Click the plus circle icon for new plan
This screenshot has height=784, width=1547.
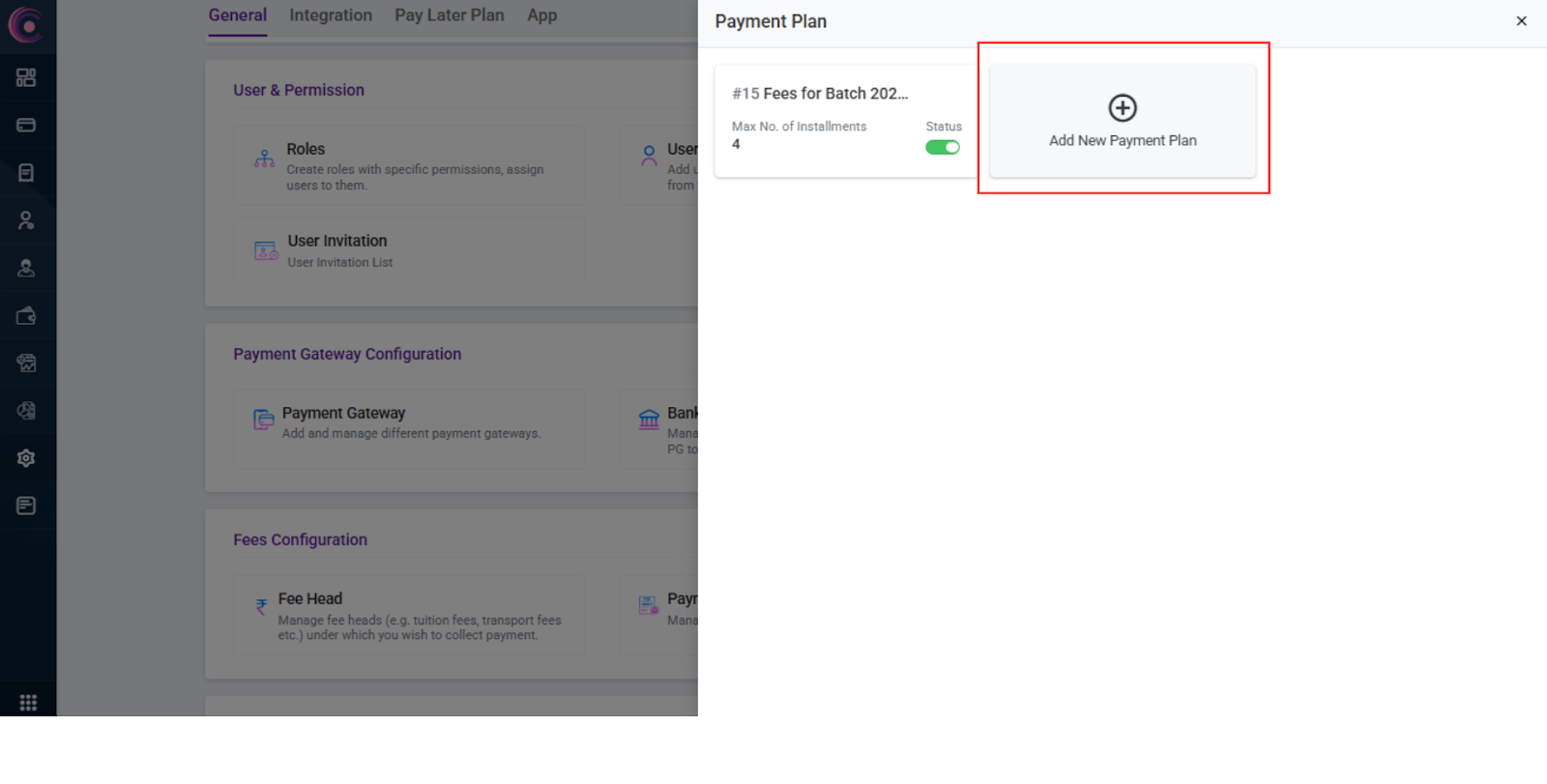(x=1122, y=107)
